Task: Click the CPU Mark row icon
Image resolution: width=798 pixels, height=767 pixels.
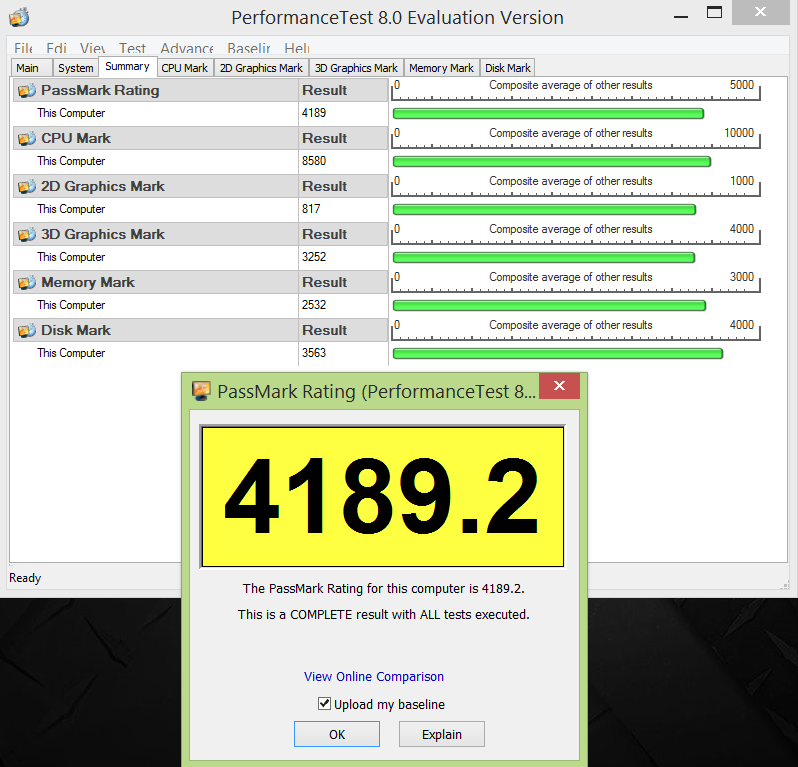Action: click(26, 138)
